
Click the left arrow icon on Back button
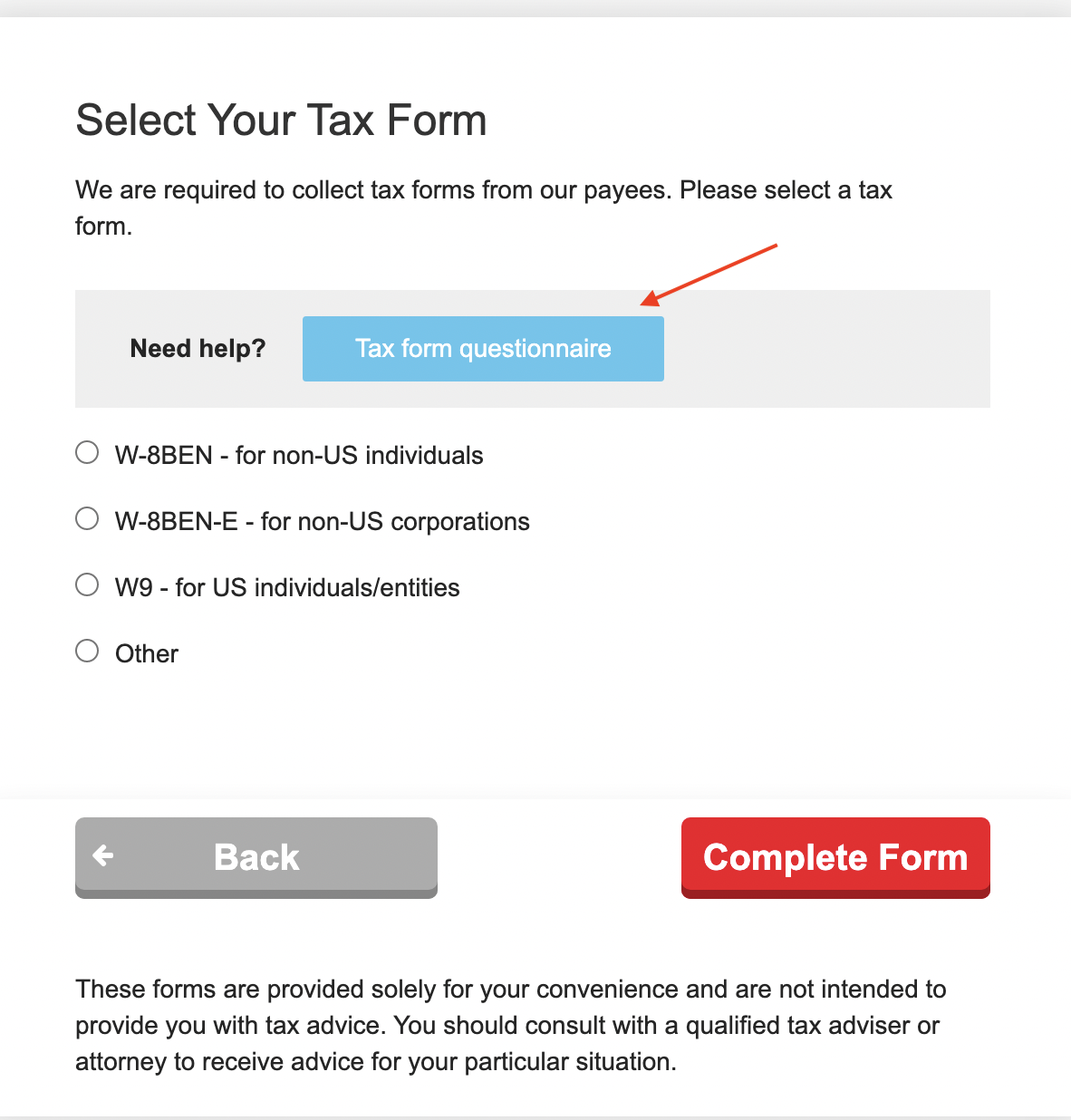[103, 855]
